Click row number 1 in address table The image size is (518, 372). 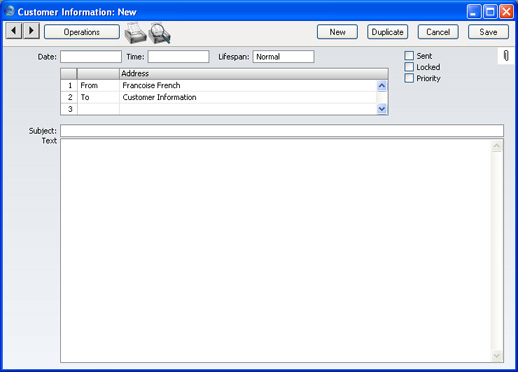(x=69, y=85)
